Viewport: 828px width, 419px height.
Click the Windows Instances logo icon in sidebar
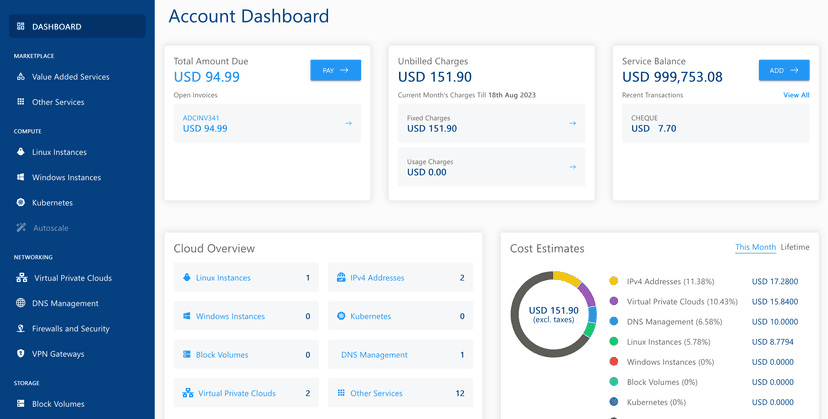click(21, 178)
